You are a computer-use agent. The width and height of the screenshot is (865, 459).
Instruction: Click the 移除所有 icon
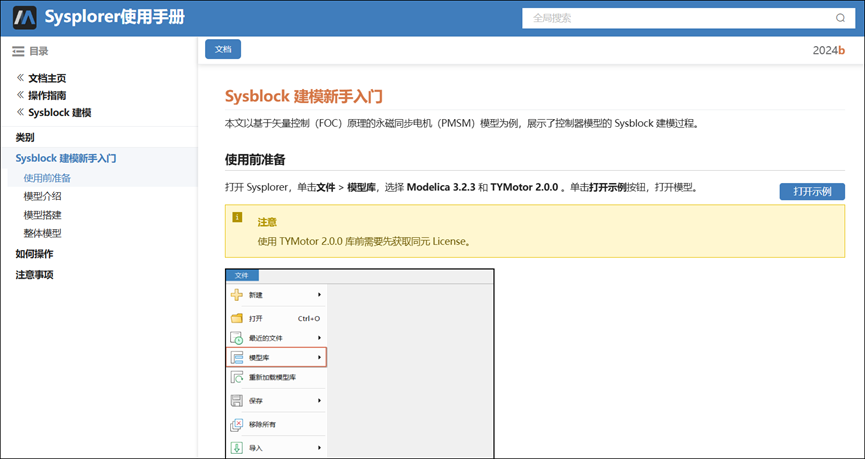237,425
